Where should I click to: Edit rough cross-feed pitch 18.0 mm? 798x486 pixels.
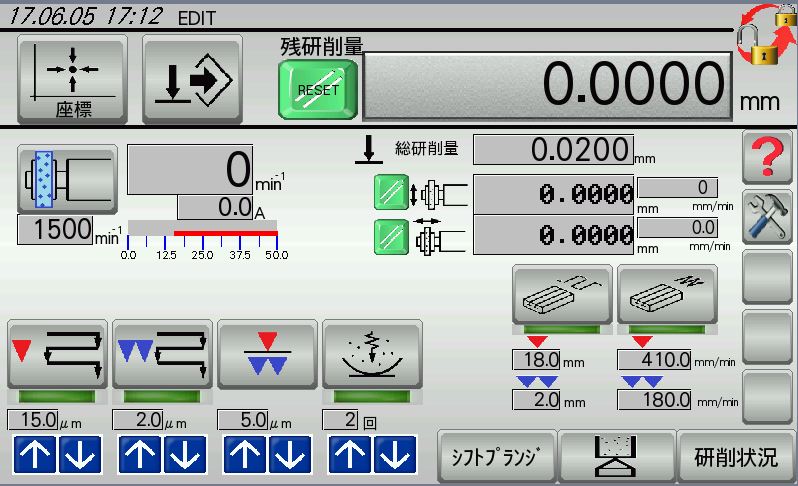(536, 360)
